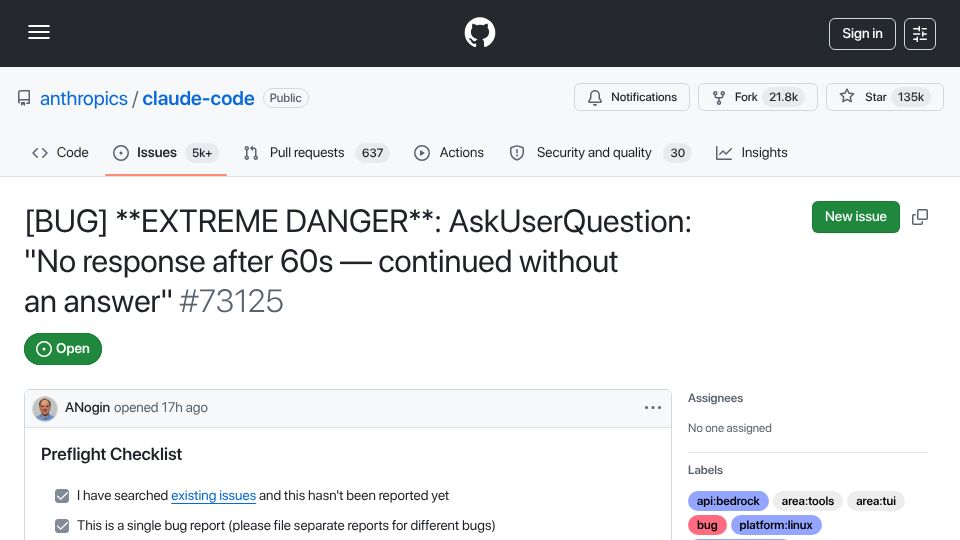Open ANogin author name link
The height and width of the screenshot is (540, 960).
(x=88, y=408)
